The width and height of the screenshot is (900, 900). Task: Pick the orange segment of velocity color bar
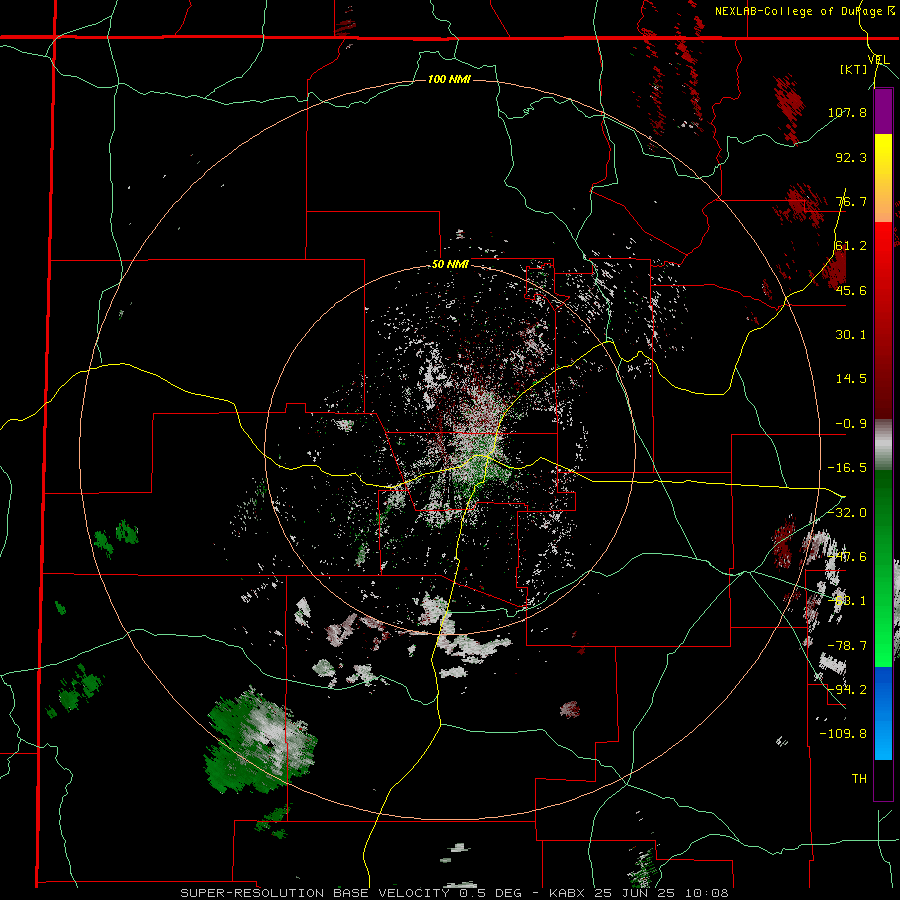pos(883,200)
